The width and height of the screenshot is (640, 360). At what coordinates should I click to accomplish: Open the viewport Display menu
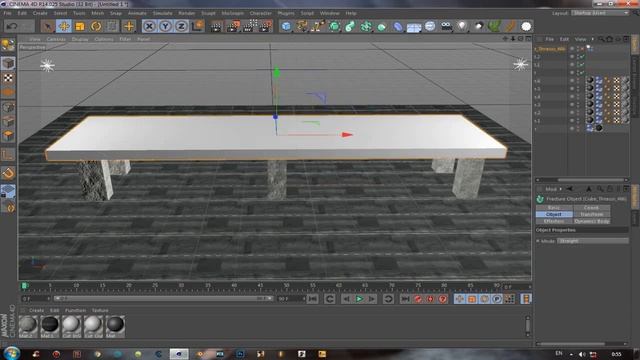(x=80, y=39)
